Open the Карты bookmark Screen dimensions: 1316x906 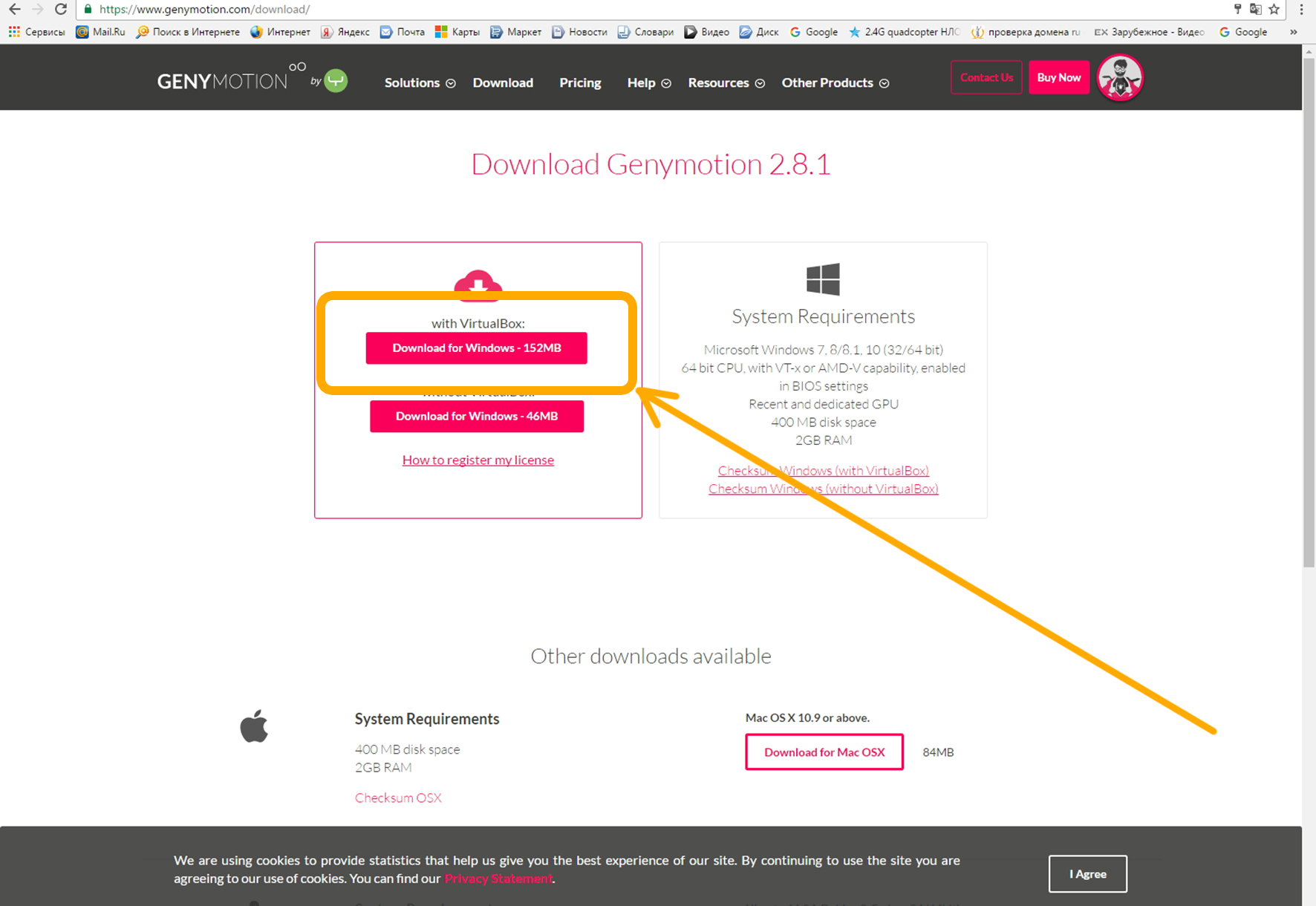[457, 32]
